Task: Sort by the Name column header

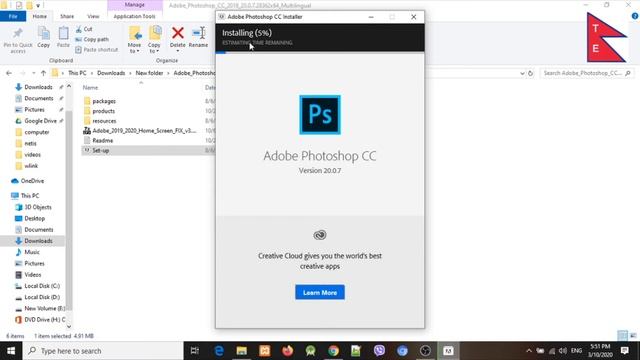Action: [x=90, y=87]
